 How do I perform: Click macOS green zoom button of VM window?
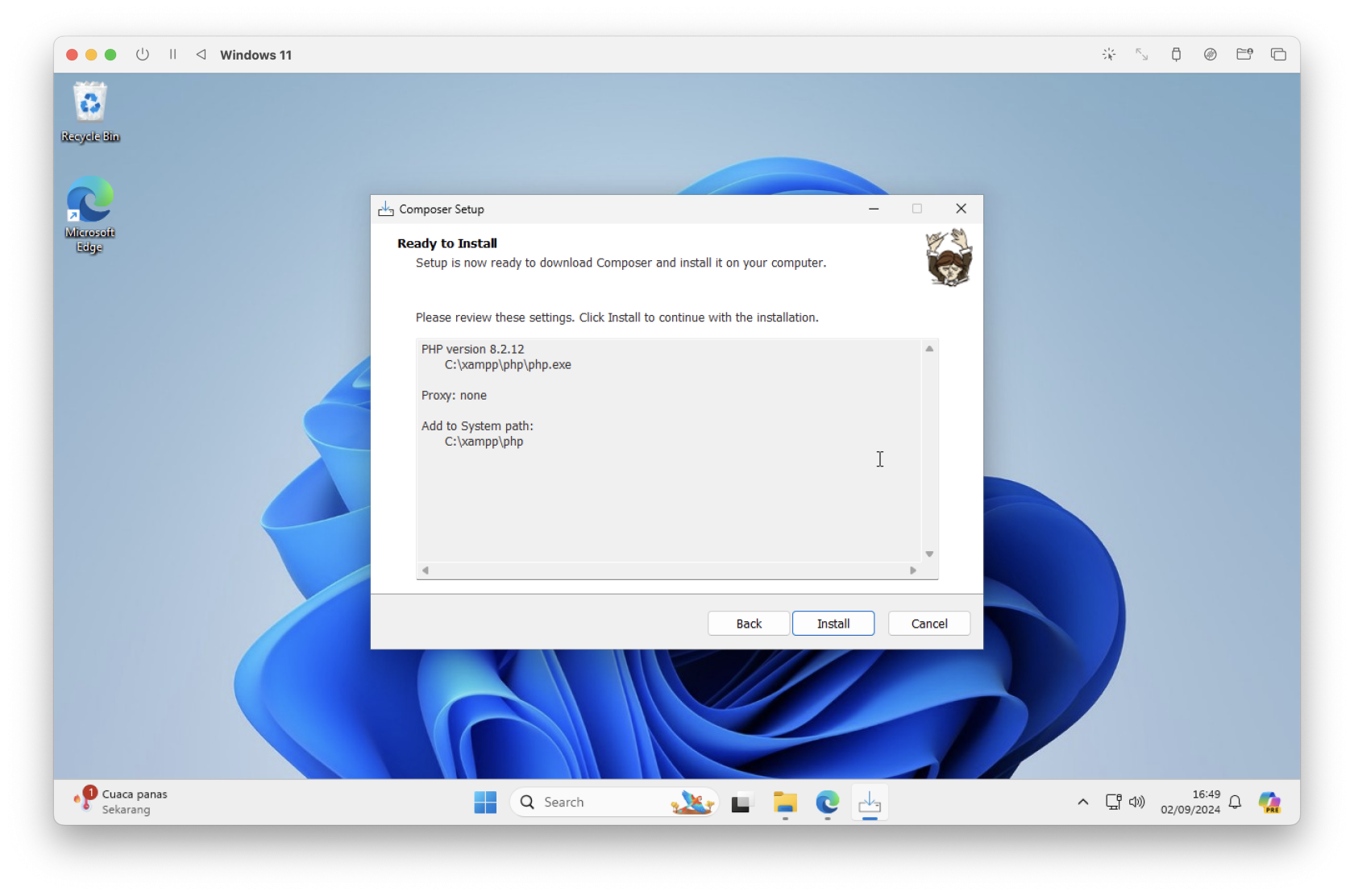[110, 55]
